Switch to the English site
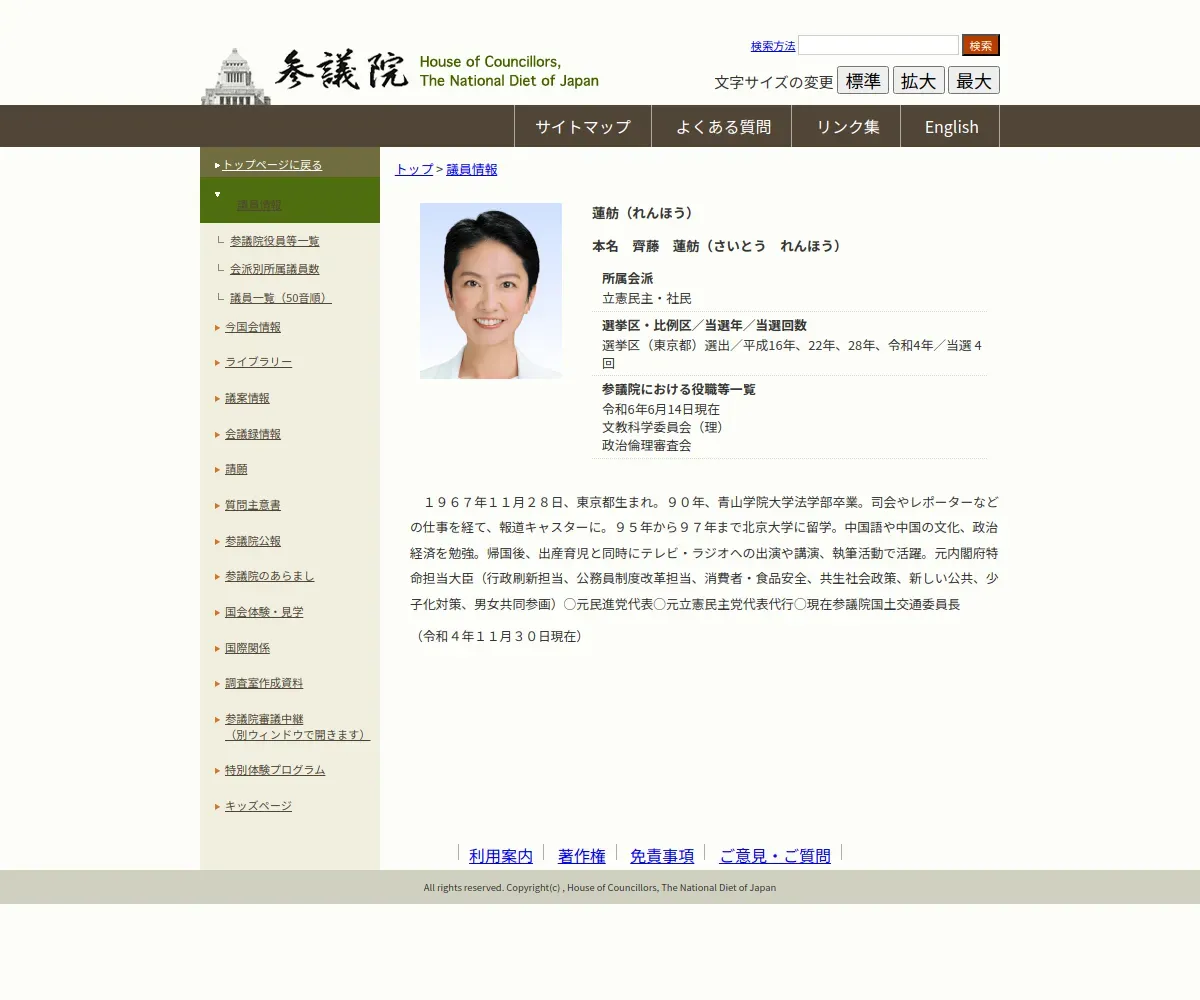This screenshot has width=1200, height=1000. click(x=951, y=126)
